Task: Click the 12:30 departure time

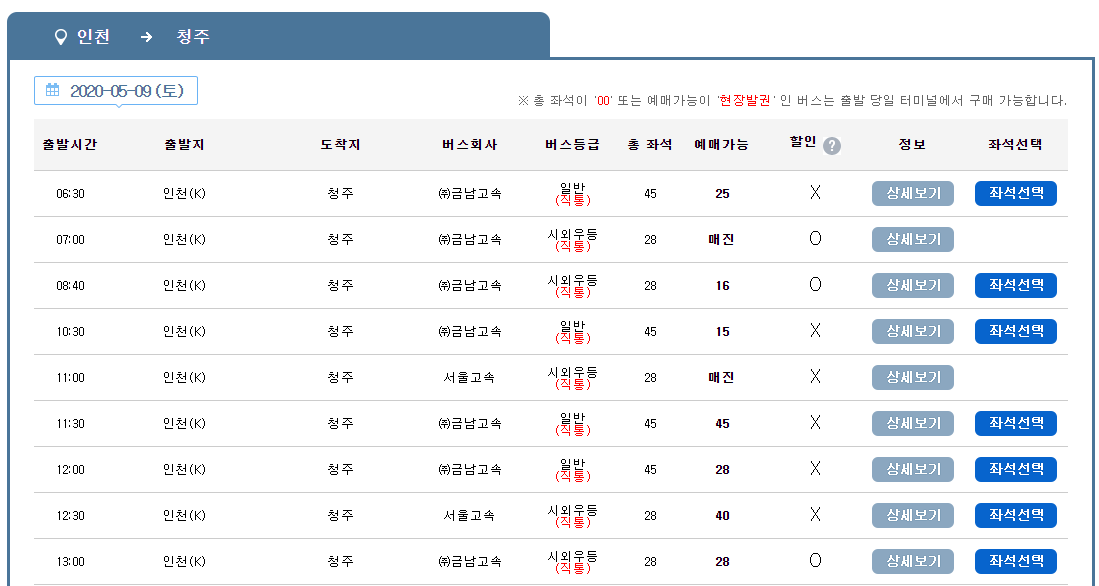Action: [70, 516]
